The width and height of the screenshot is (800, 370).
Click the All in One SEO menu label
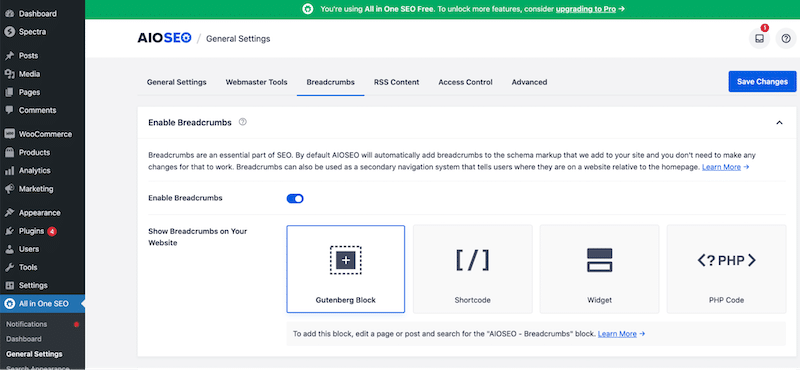click(x=43, y=304)
